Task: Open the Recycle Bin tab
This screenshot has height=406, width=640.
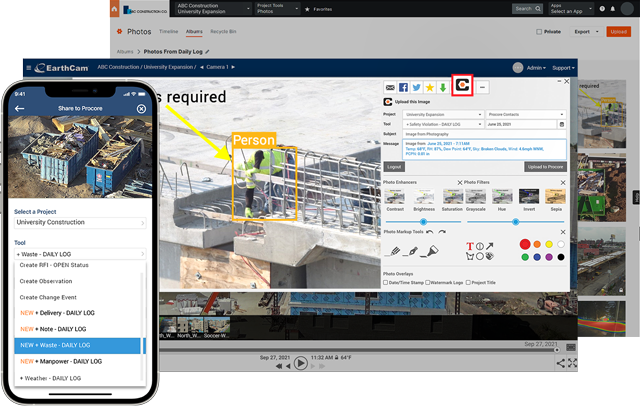Action: [223, 31]
